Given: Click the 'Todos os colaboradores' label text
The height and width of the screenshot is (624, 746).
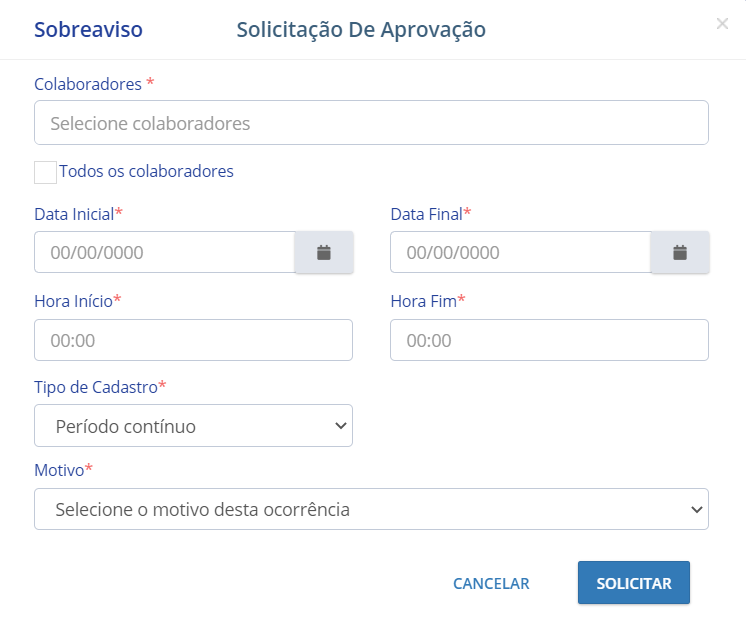Looking at the screenshot, I should 146,171.
